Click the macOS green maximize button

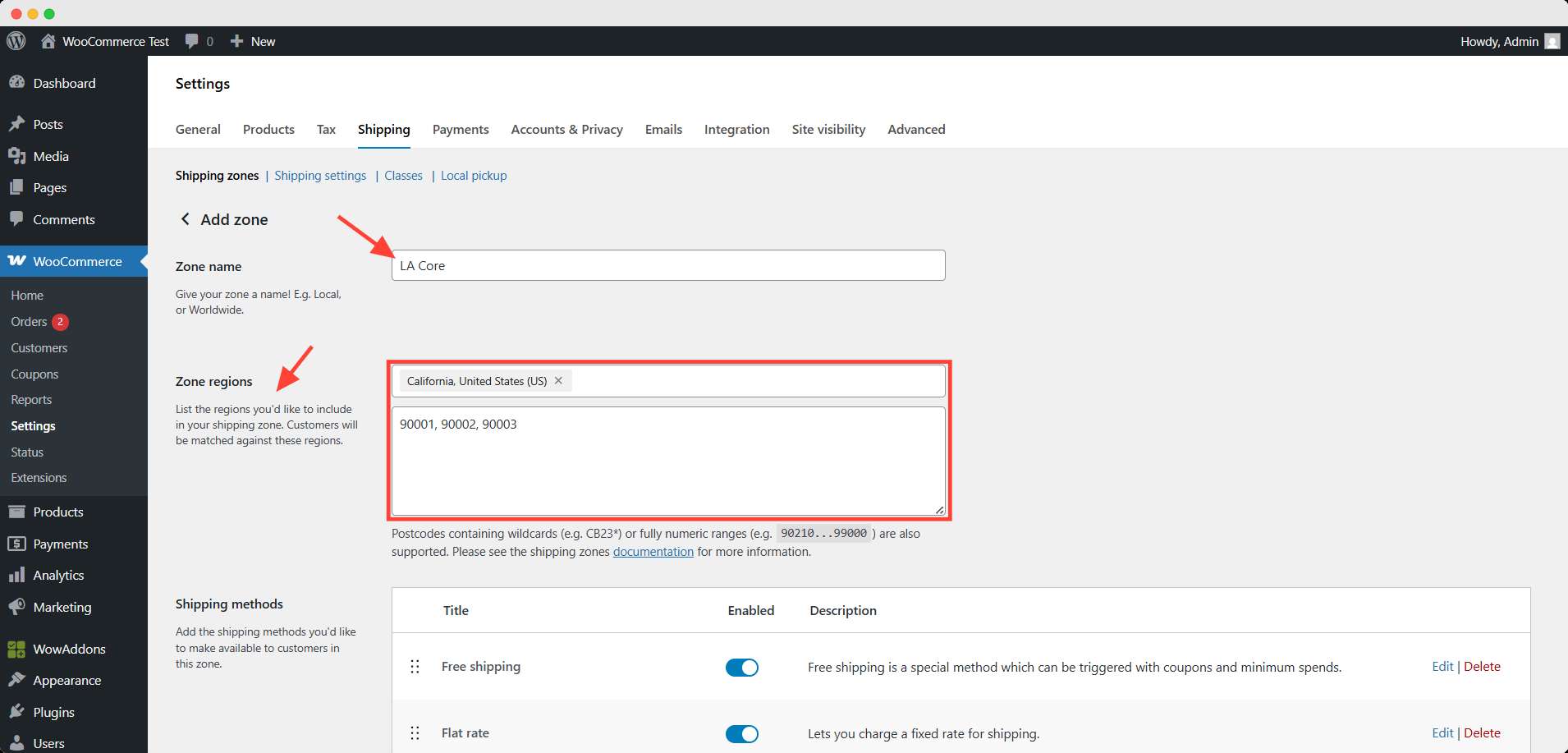(x=49, y=13)
